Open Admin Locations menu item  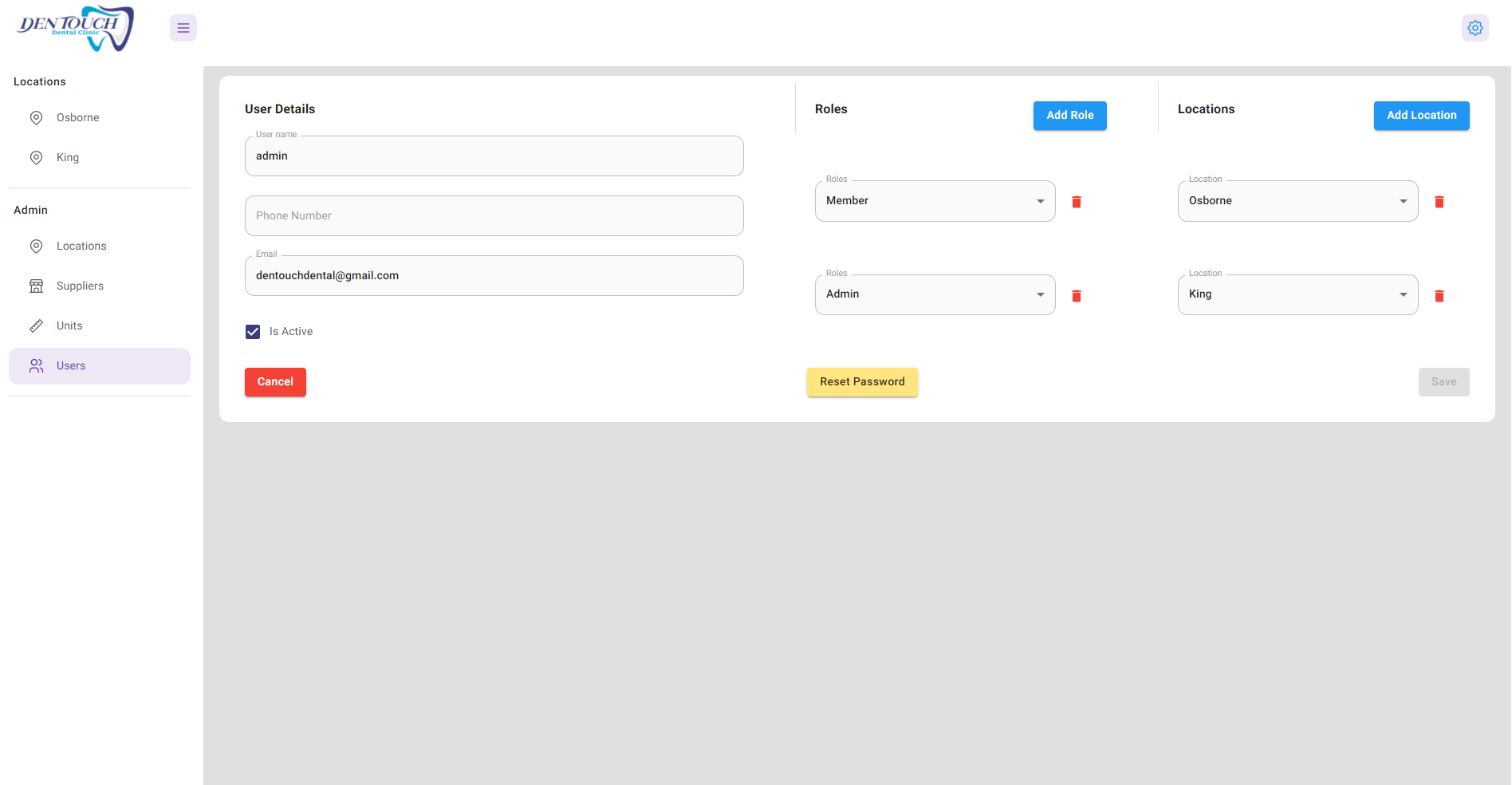pos(100,247)
